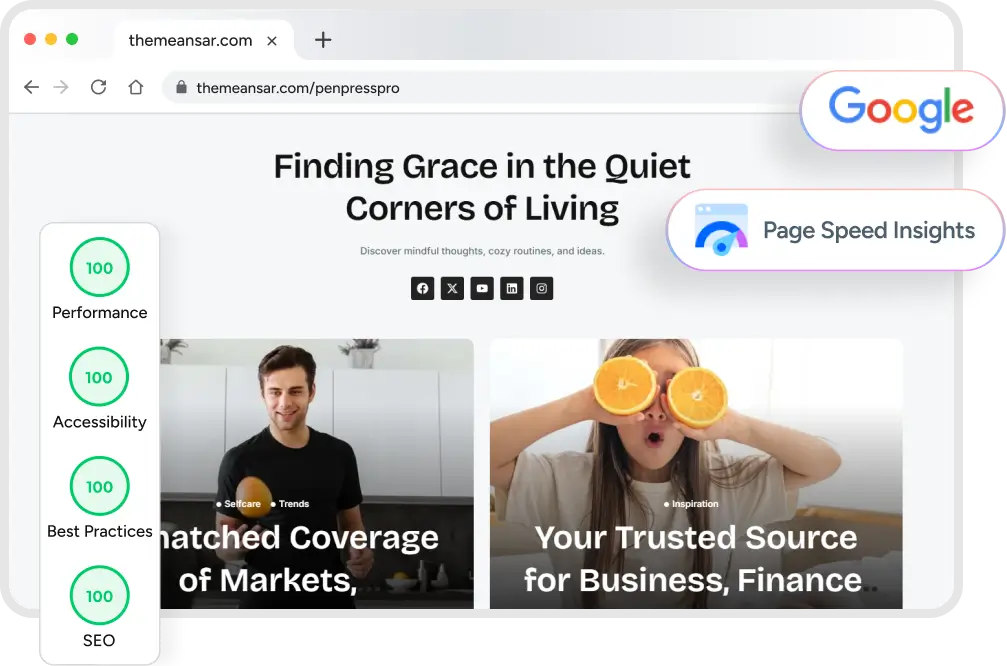Open the Your Trusted Source post thumbnail
The height and width of the screenshot is (666, 1007).
point(696,473)
